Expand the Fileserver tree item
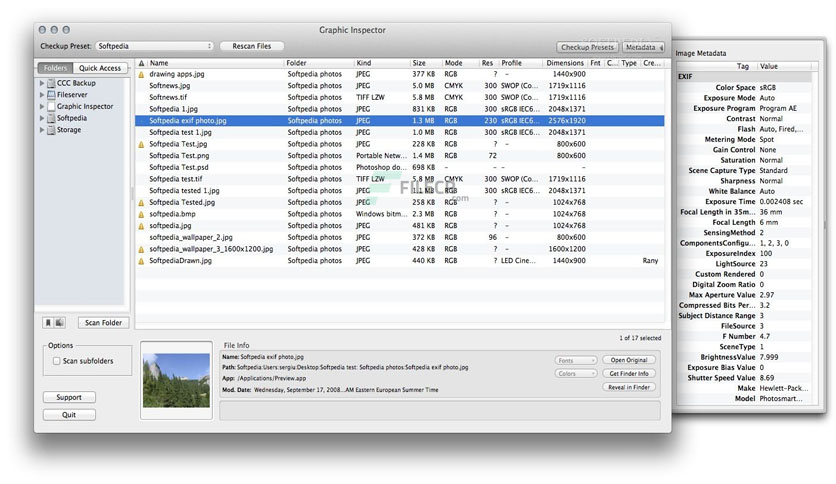Screen dimensions: 836x484 42,95
